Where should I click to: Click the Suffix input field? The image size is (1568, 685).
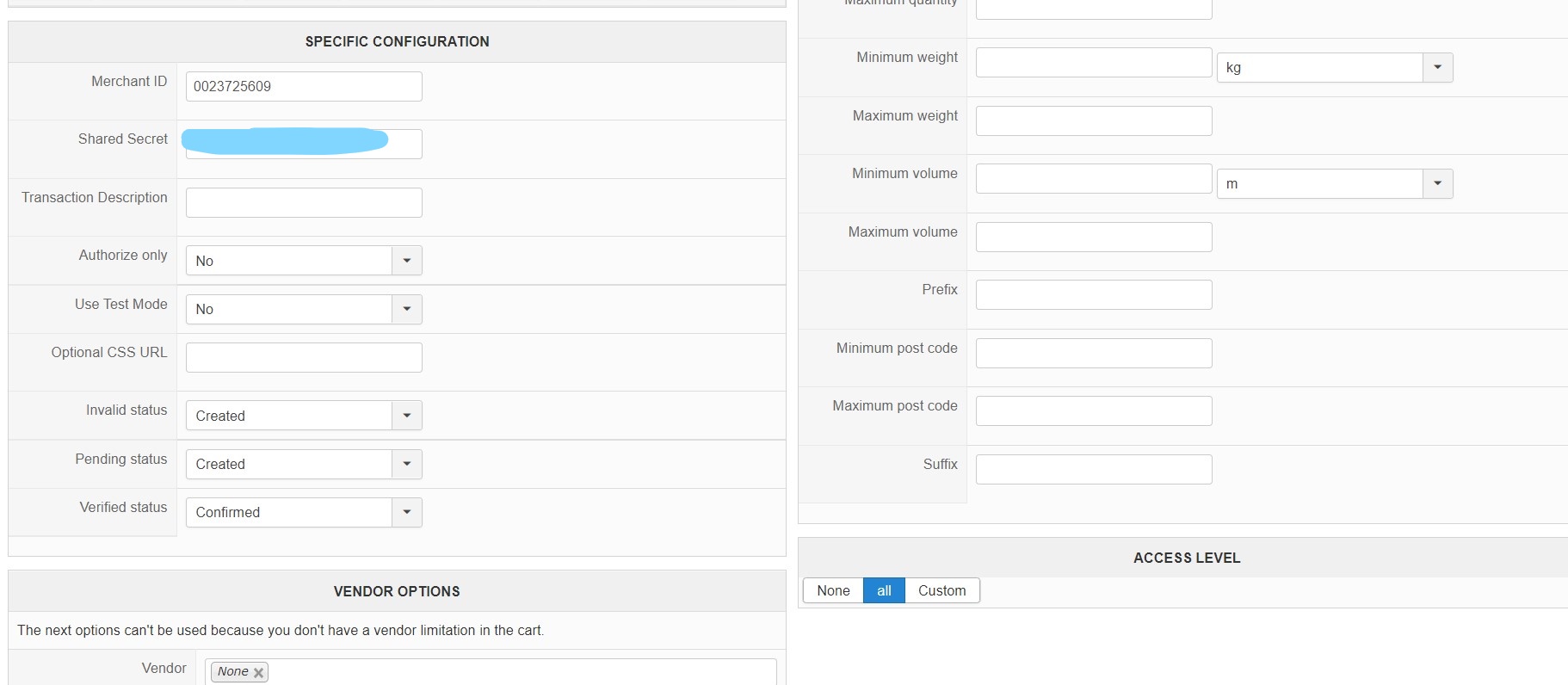[x=1093, y=469]
